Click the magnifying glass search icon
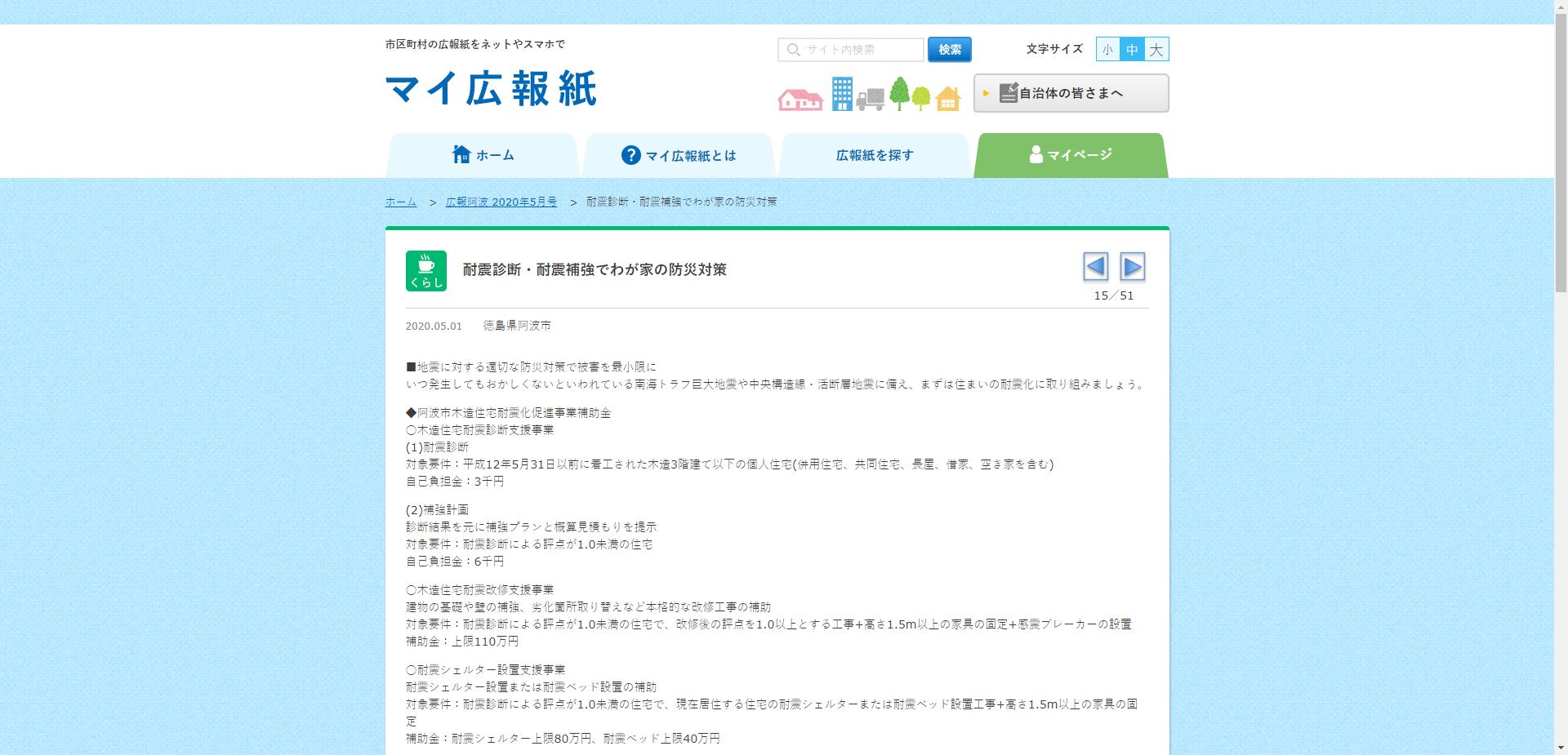Viewport: 1568px width, 755px height. (792, 50)
